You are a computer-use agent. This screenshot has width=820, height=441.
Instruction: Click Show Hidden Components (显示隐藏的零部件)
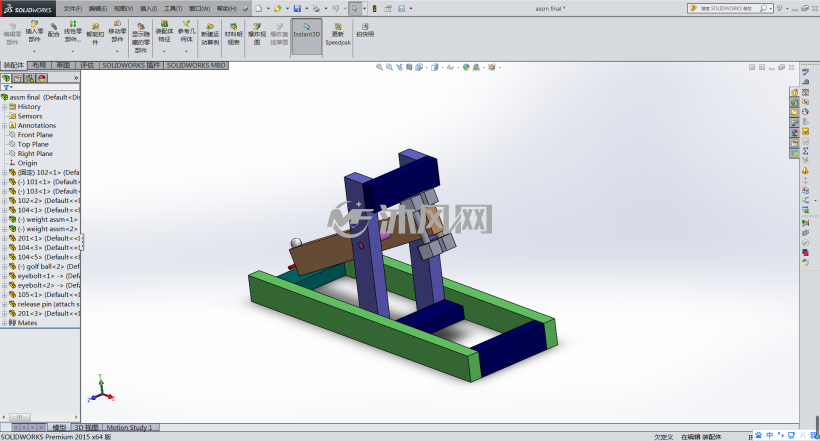tap(140, 38)
